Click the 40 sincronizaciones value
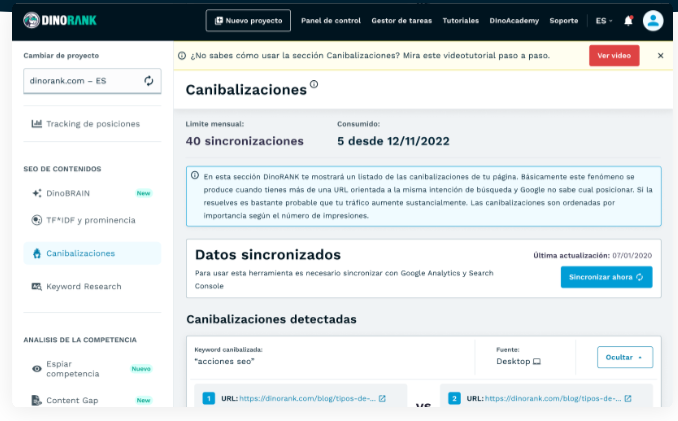This screenshot has height=421, width=678. tap(245, 141)
